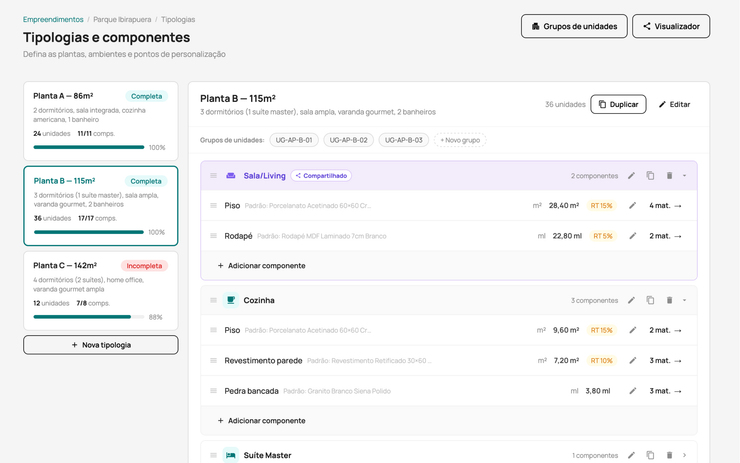The image size is (740, 463).
Task: Add component to Cozinha
Action: click(x=261, y=421)
